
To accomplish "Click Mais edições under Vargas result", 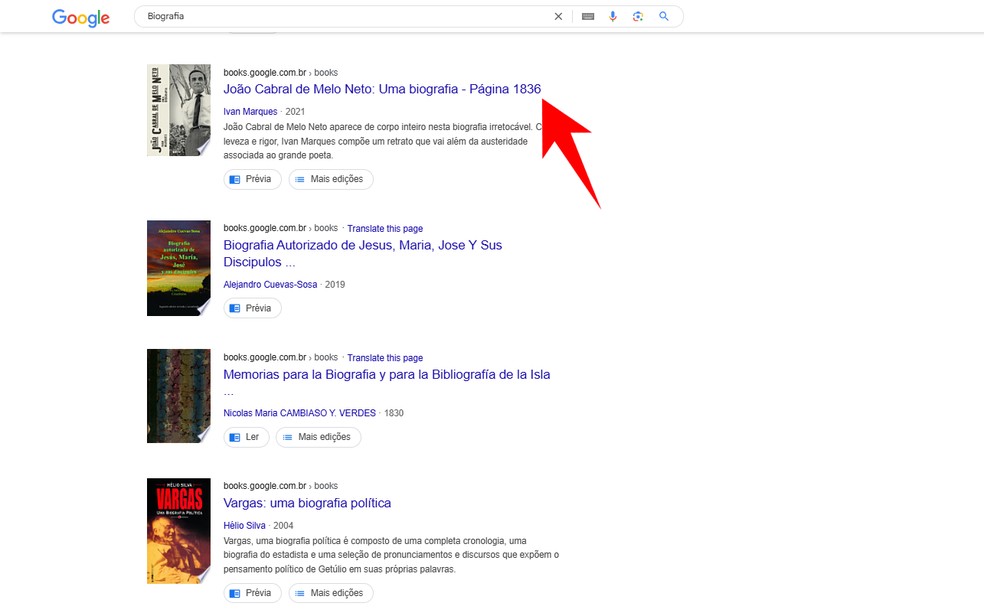I will tap(331, 593).
